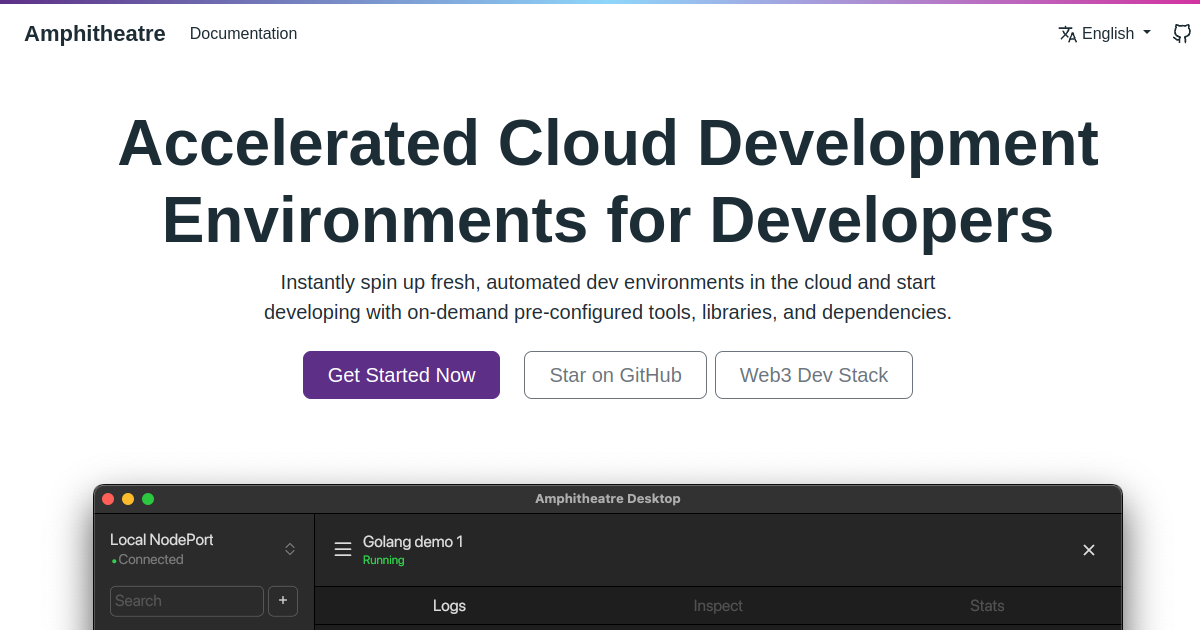Click the Running status text
Screen dimensions: 1200x630
(384, 560)
